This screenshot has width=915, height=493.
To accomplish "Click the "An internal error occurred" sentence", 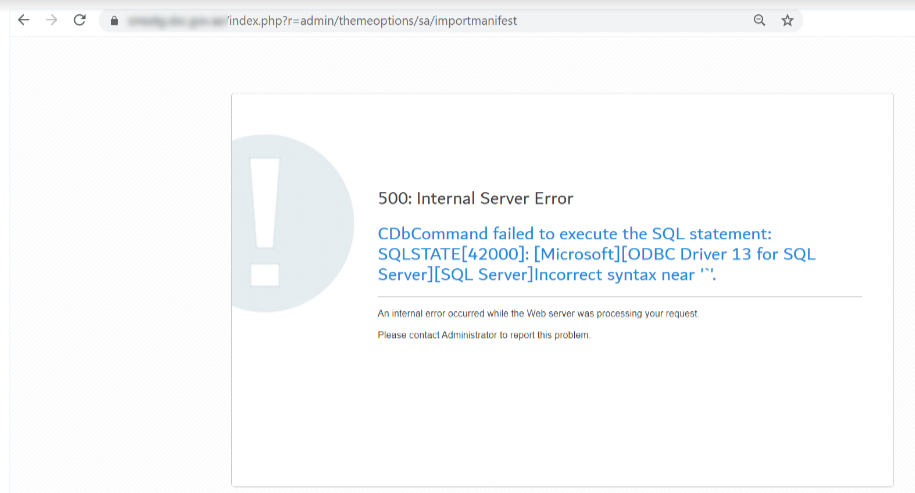I will click(x=538, y=314).
